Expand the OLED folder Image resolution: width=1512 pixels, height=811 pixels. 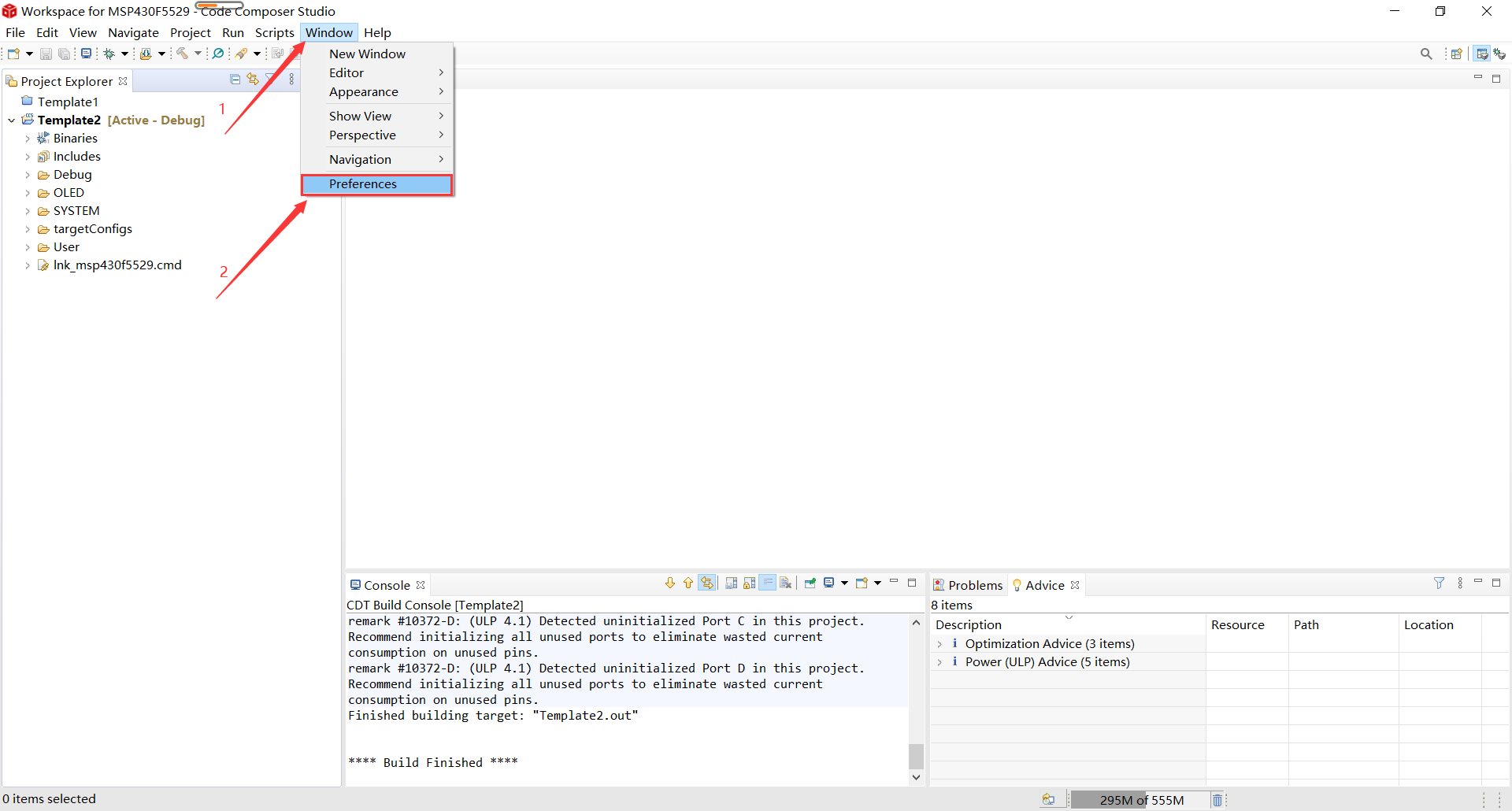pyautogui.click(x=28, y=193)
